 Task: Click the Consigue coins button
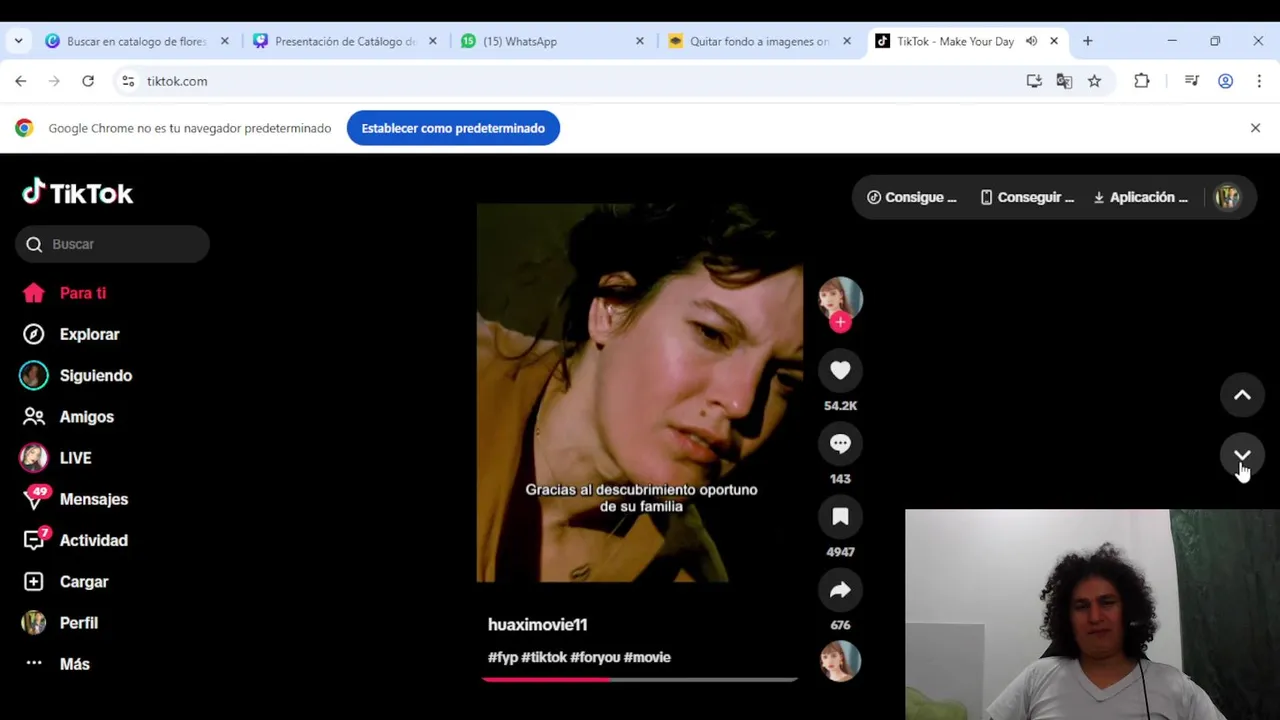point(911,197)
